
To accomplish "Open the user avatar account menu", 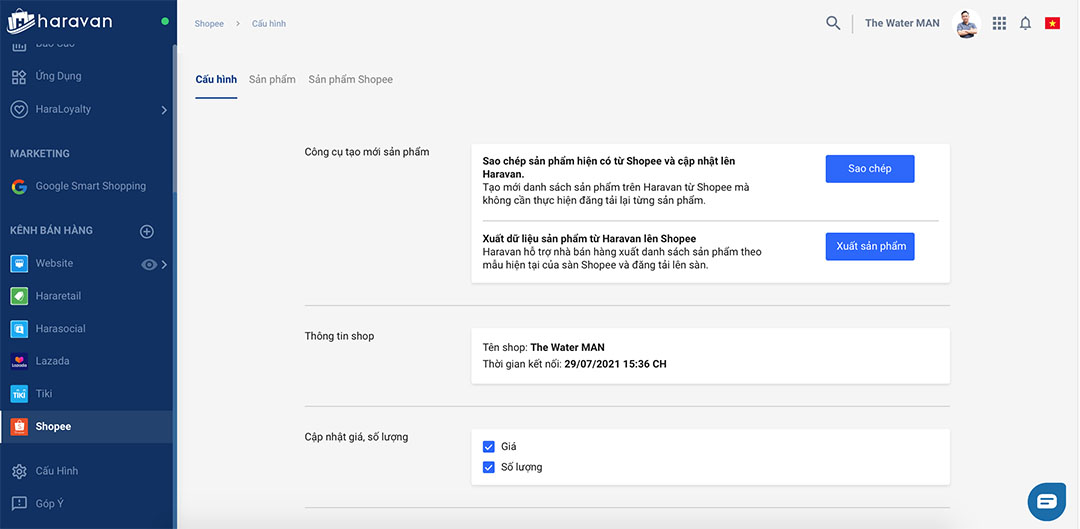I will (x=966, y=23).
